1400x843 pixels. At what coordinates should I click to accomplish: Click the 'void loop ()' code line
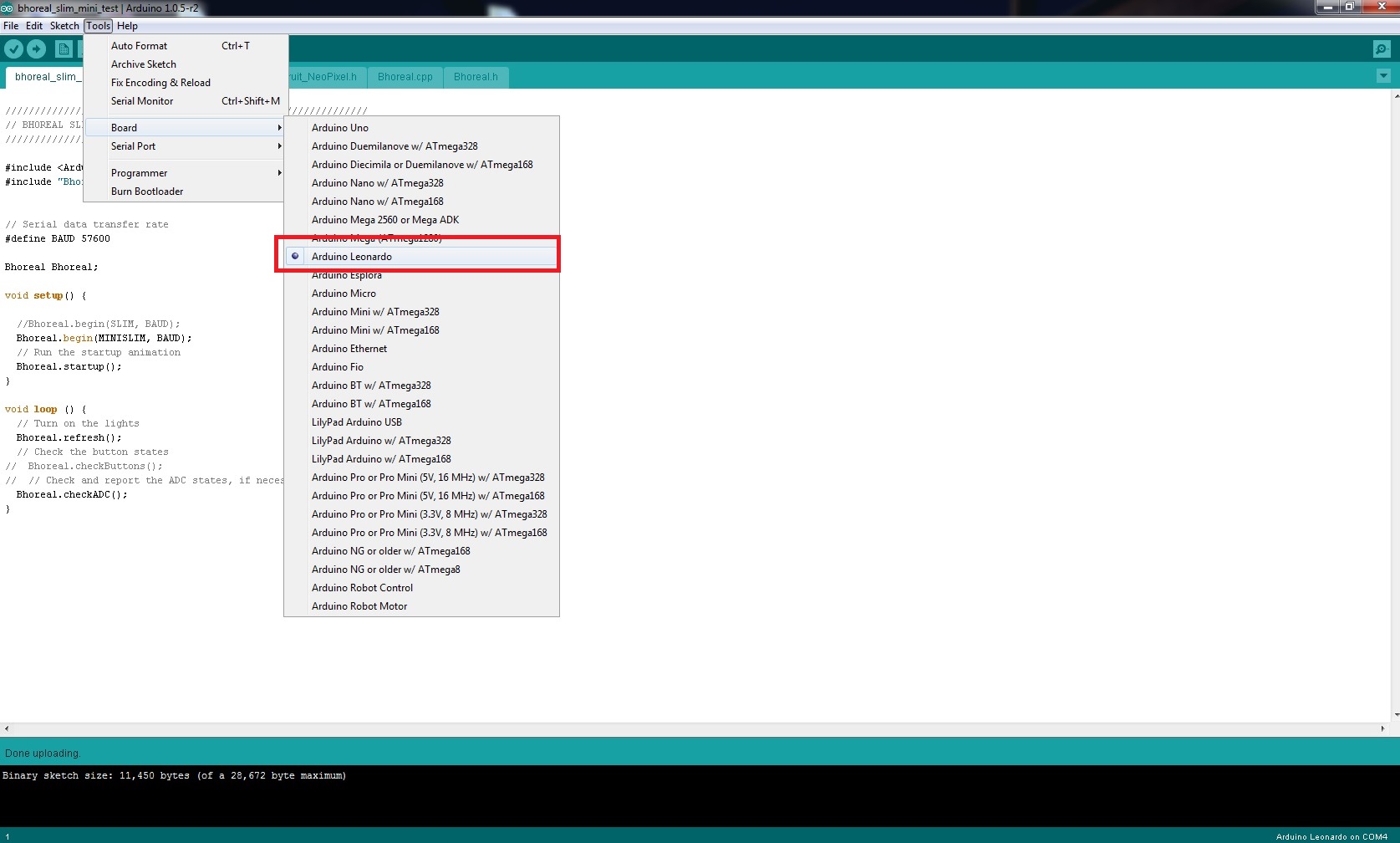(45, 409)
